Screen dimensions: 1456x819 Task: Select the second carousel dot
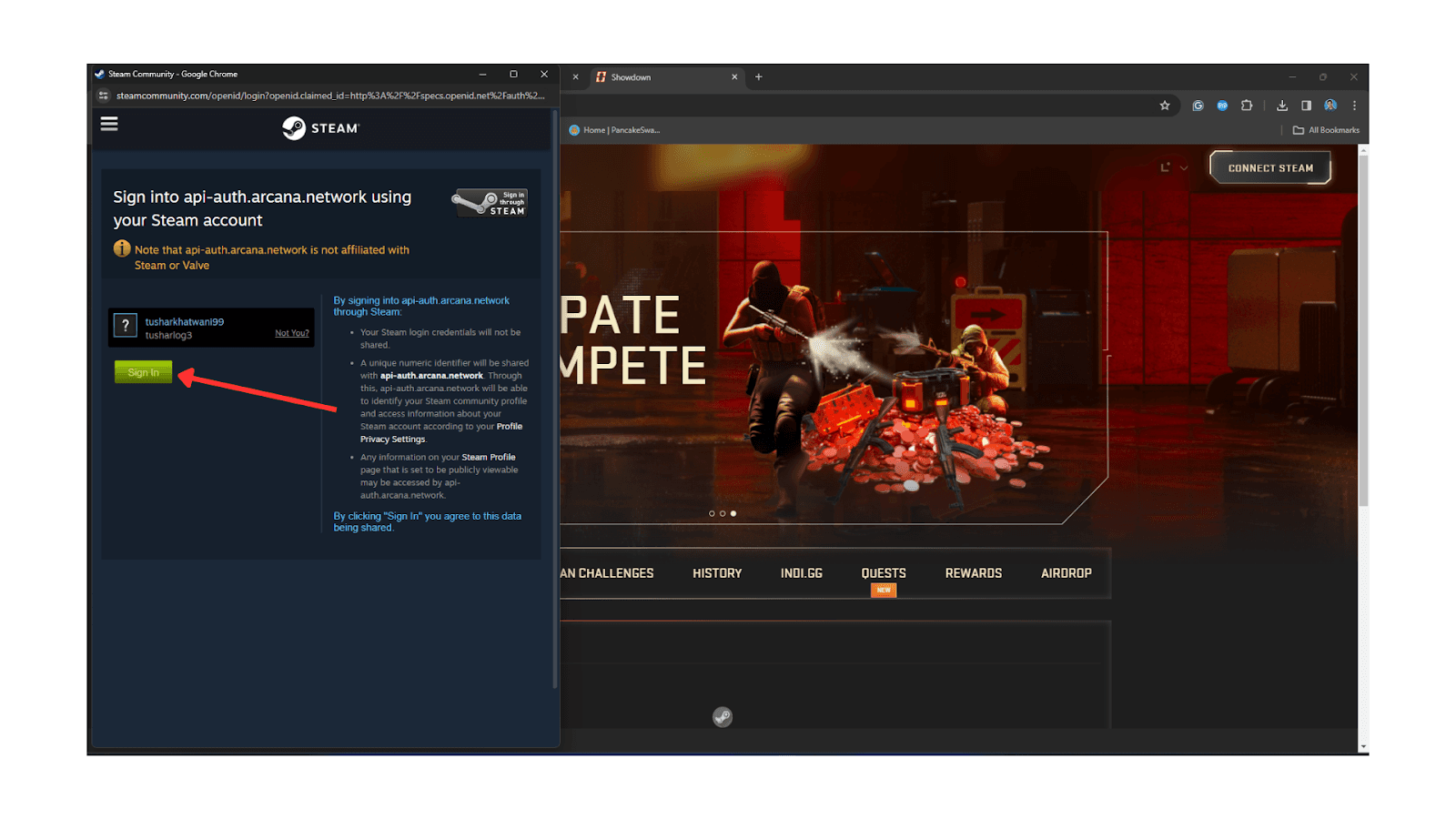click(x=723, y=513)
